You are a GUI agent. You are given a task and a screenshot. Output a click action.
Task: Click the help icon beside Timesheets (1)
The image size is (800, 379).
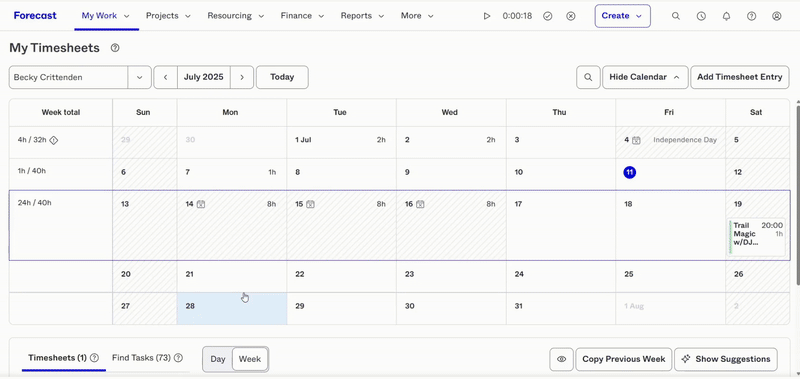click(94, 358)
